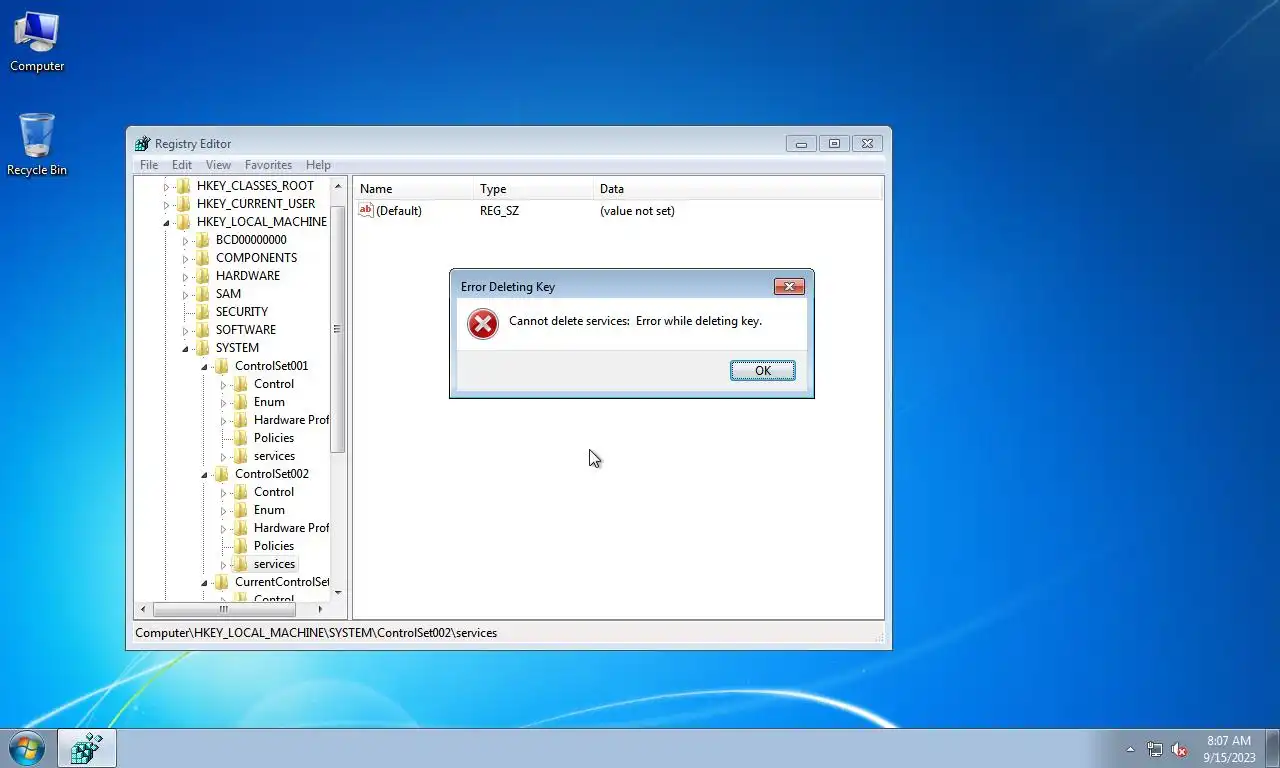Click OK in the Error Deleting Key dialog
Image resolution: width=1280 pixels, height=768 pixels.
click(762, 371)
